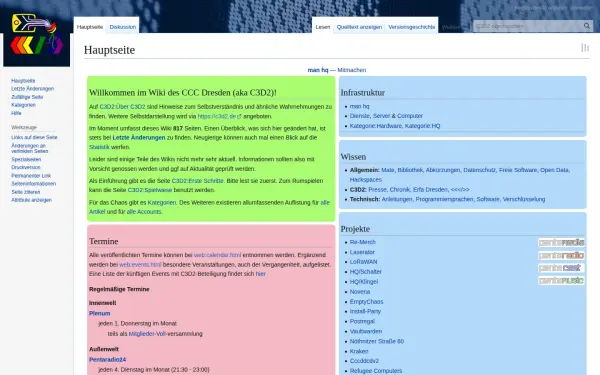Open the EmptyChaos project link
The height and width of the screenshot is (375, 600).
pos(366,302)
